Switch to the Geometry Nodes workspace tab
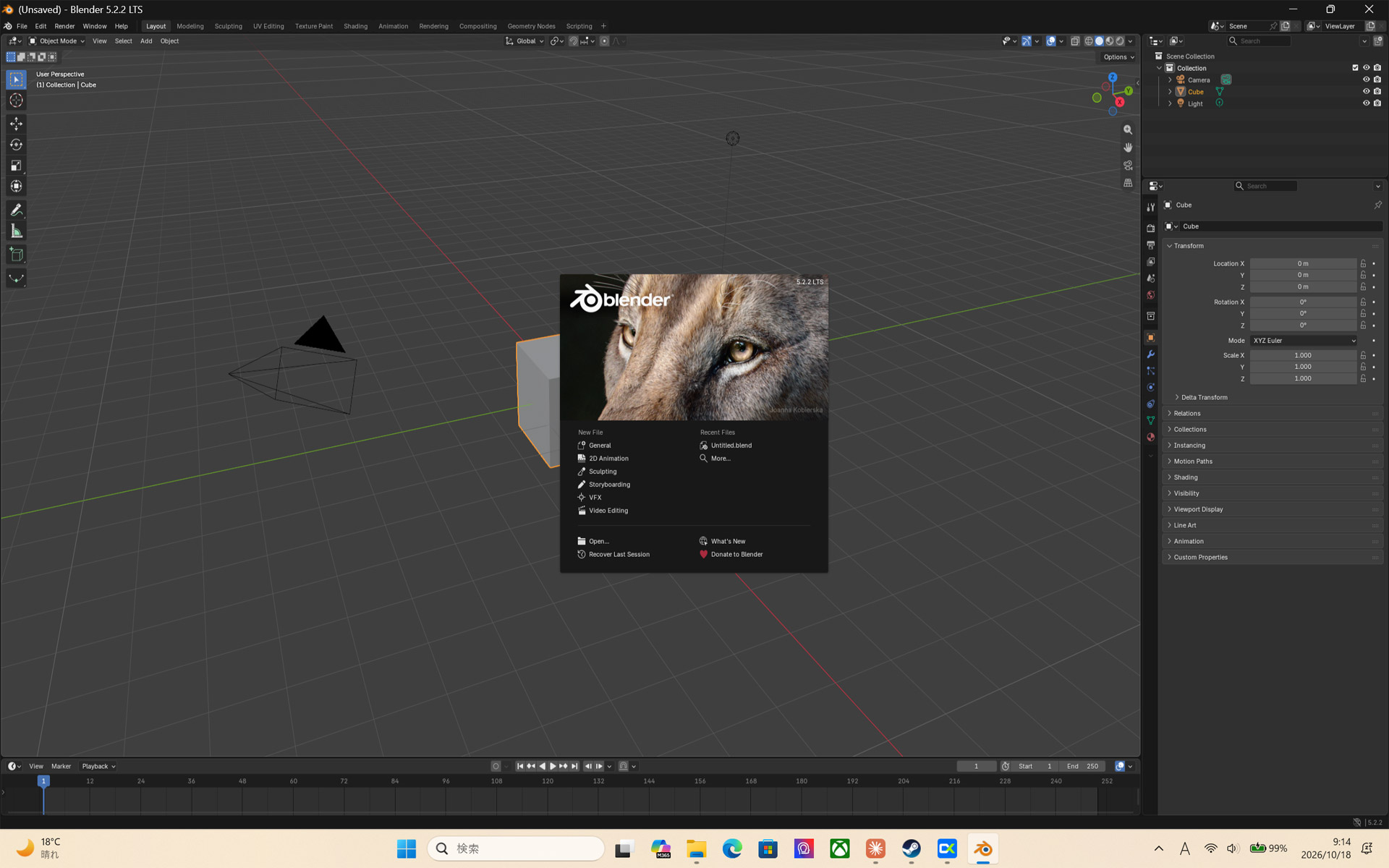Screen dimensions: 1389x868 coord(531,26)
